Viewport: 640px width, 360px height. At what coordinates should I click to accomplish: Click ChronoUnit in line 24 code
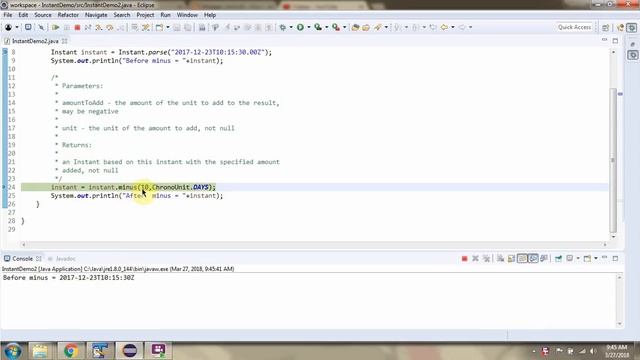coord(171,187)
